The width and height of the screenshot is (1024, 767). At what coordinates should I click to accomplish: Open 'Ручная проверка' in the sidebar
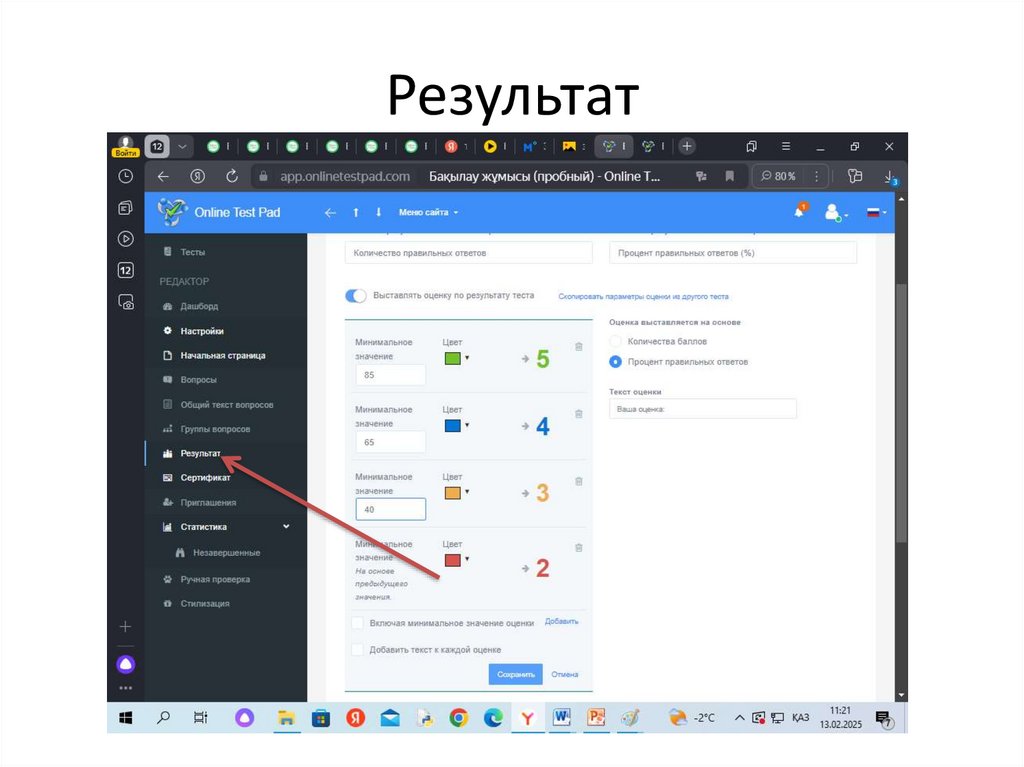(x=214, y=579)
